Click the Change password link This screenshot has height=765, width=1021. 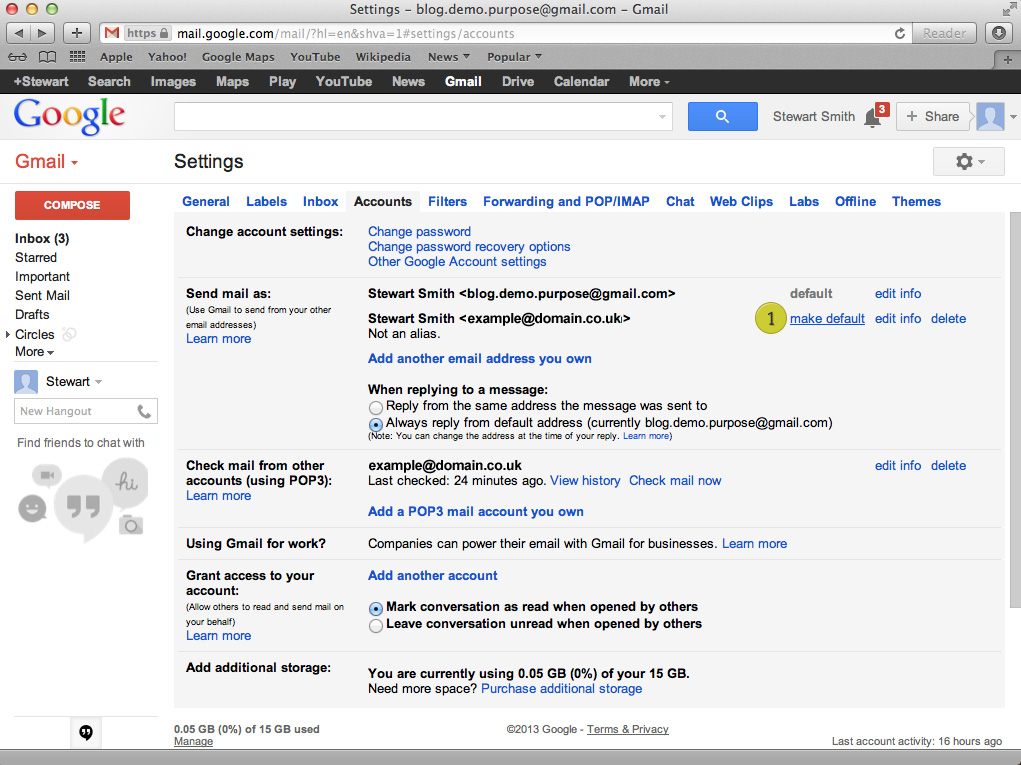[x=419, y=231]
